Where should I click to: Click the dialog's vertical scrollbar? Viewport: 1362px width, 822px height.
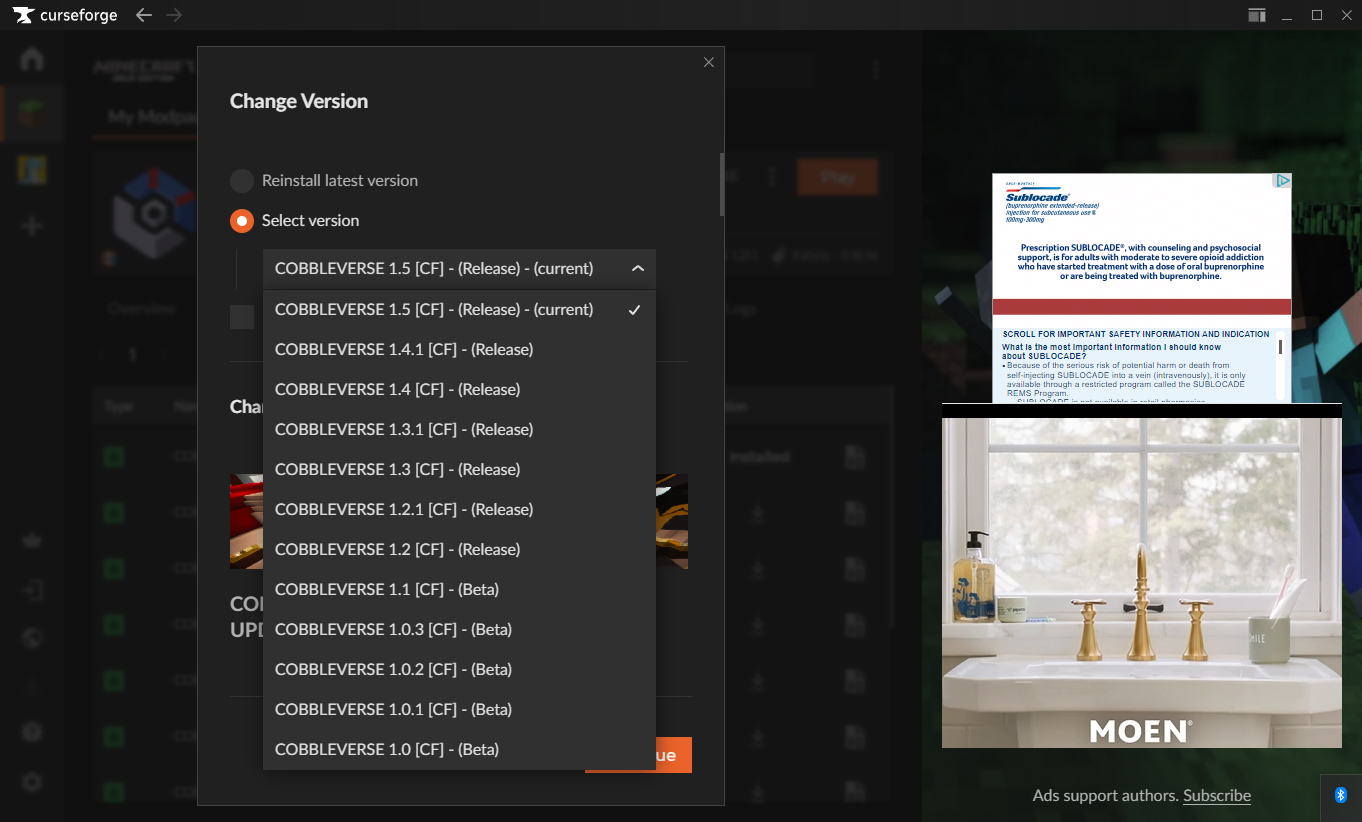(x=721, y=185)
